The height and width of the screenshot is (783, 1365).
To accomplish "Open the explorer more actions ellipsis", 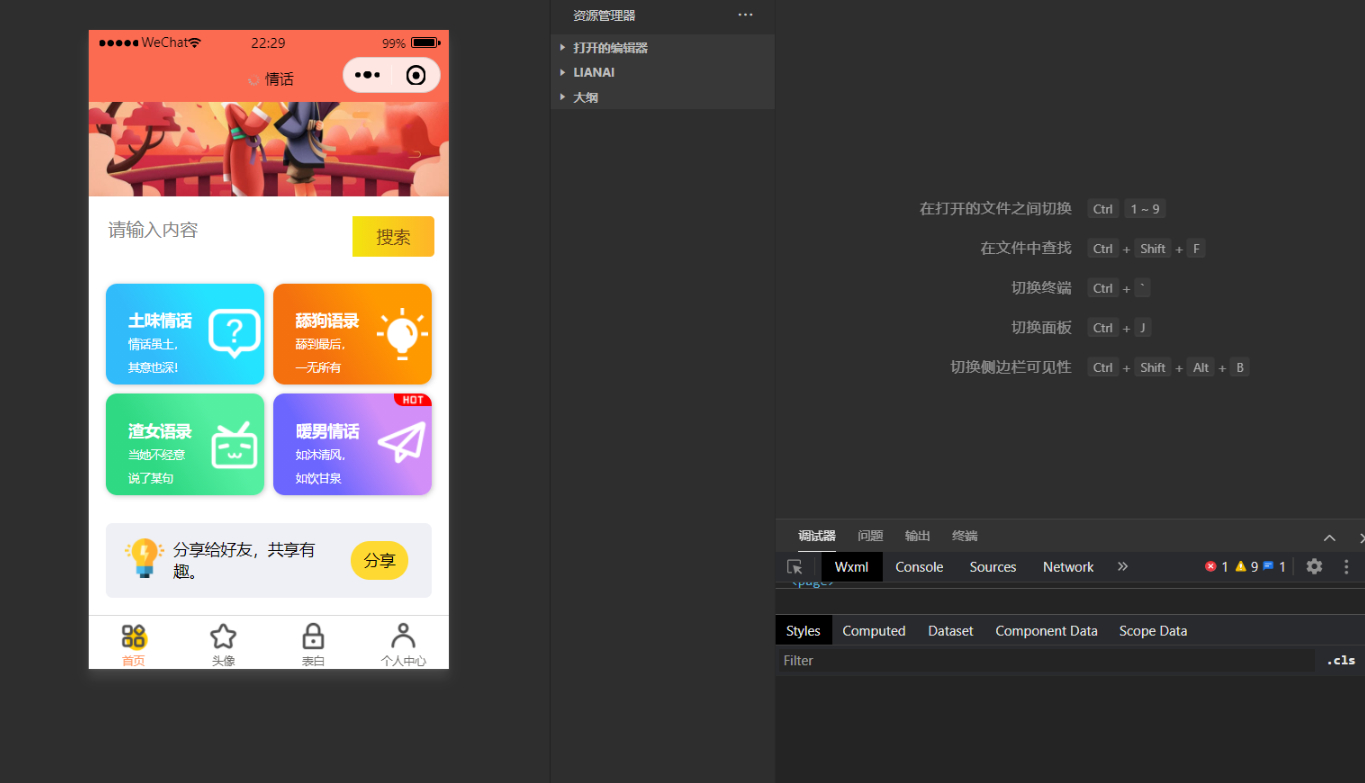I will click(x=745, y=15).
